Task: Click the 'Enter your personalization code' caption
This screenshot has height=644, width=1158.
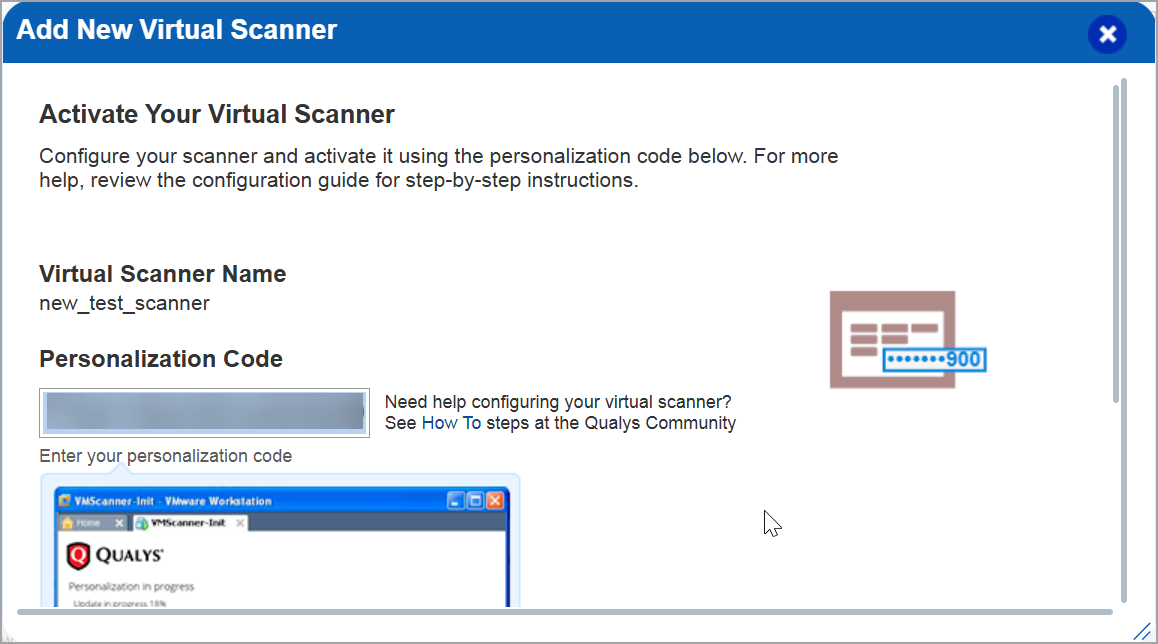Action: pyautogui.click(x=165, y=456)
